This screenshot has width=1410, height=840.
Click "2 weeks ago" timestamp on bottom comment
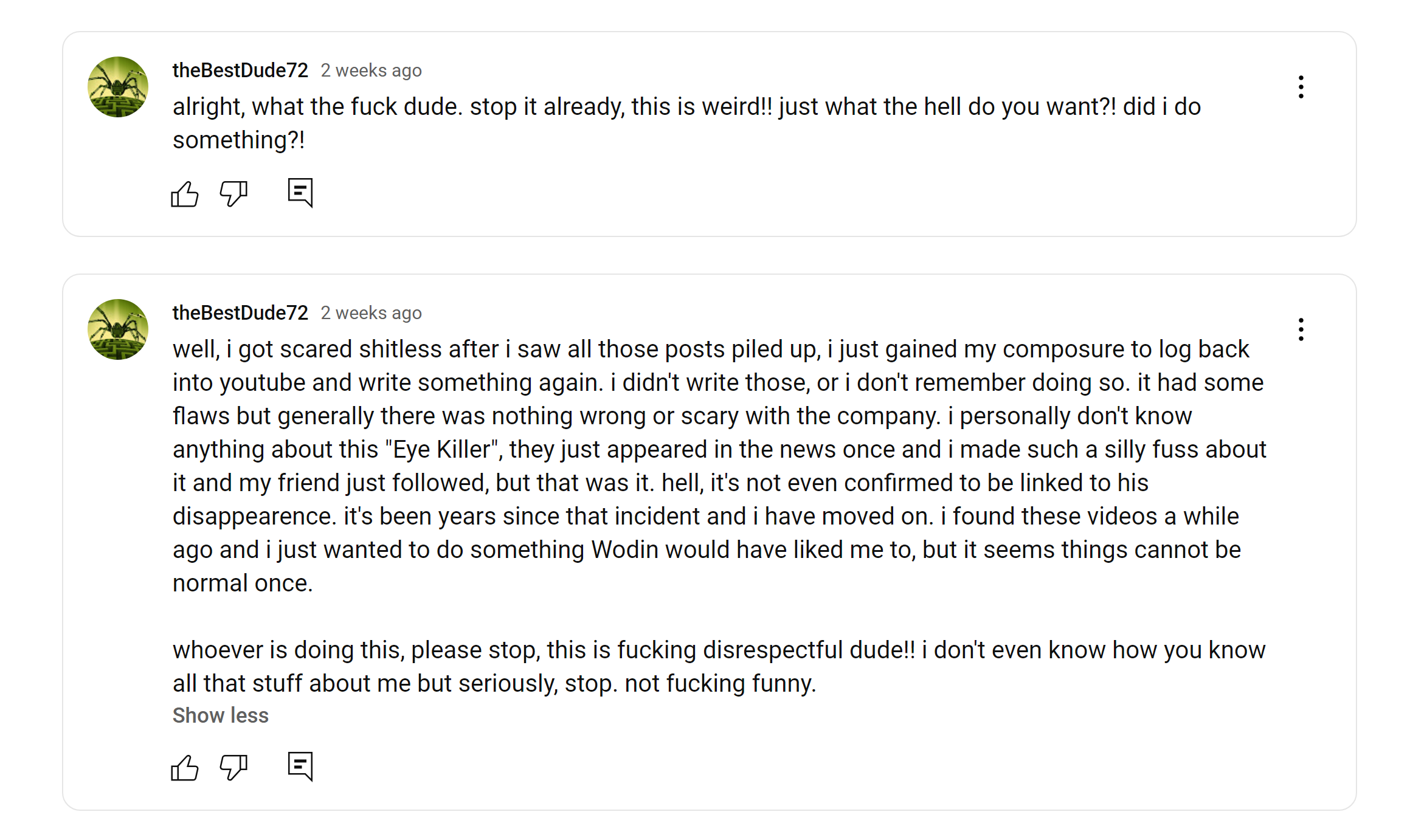[x=371, y=313]
